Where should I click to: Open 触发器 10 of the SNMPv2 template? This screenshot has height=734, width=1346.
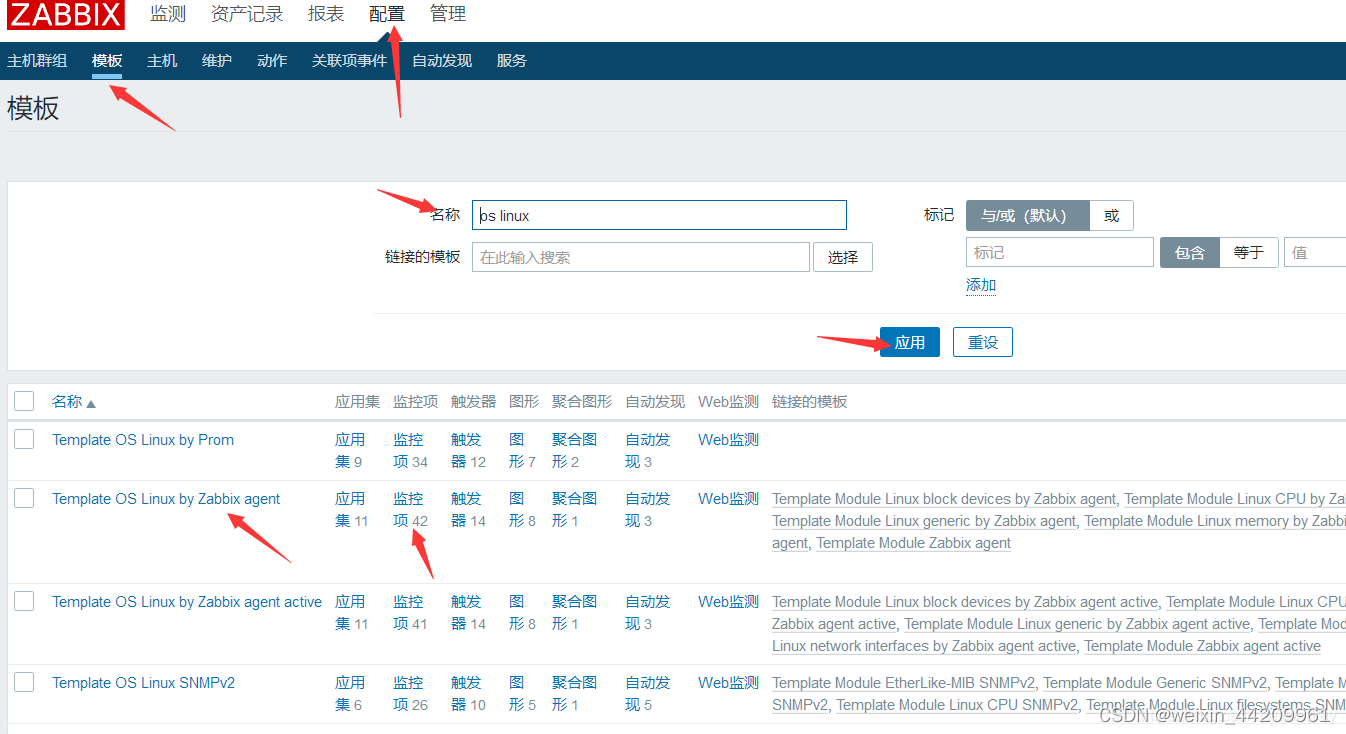point(466,694)
